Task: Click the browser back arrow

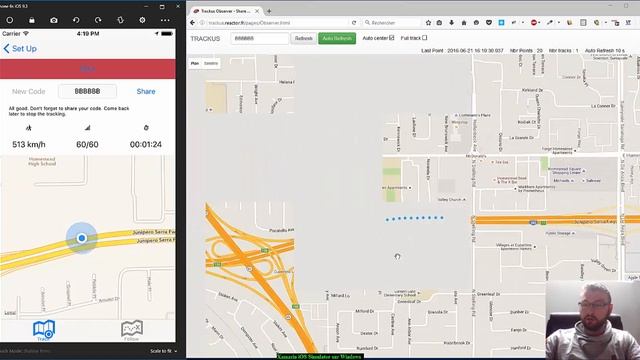Action: tap(193, 23)
